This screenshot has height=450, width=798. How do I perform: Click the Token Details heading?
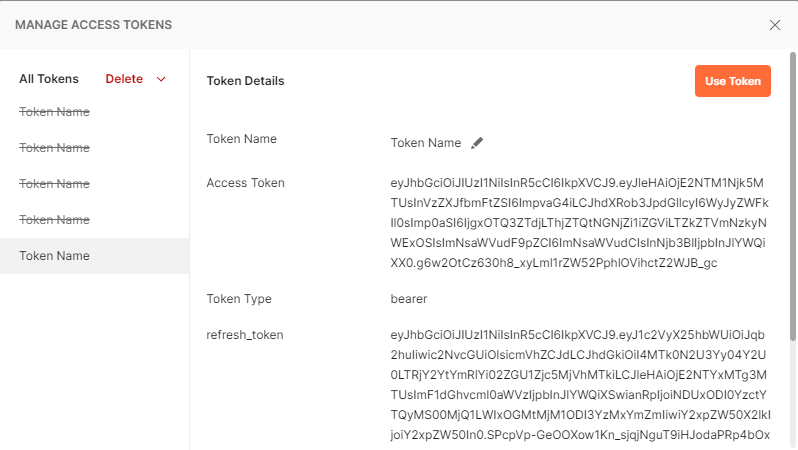(245, 81)
